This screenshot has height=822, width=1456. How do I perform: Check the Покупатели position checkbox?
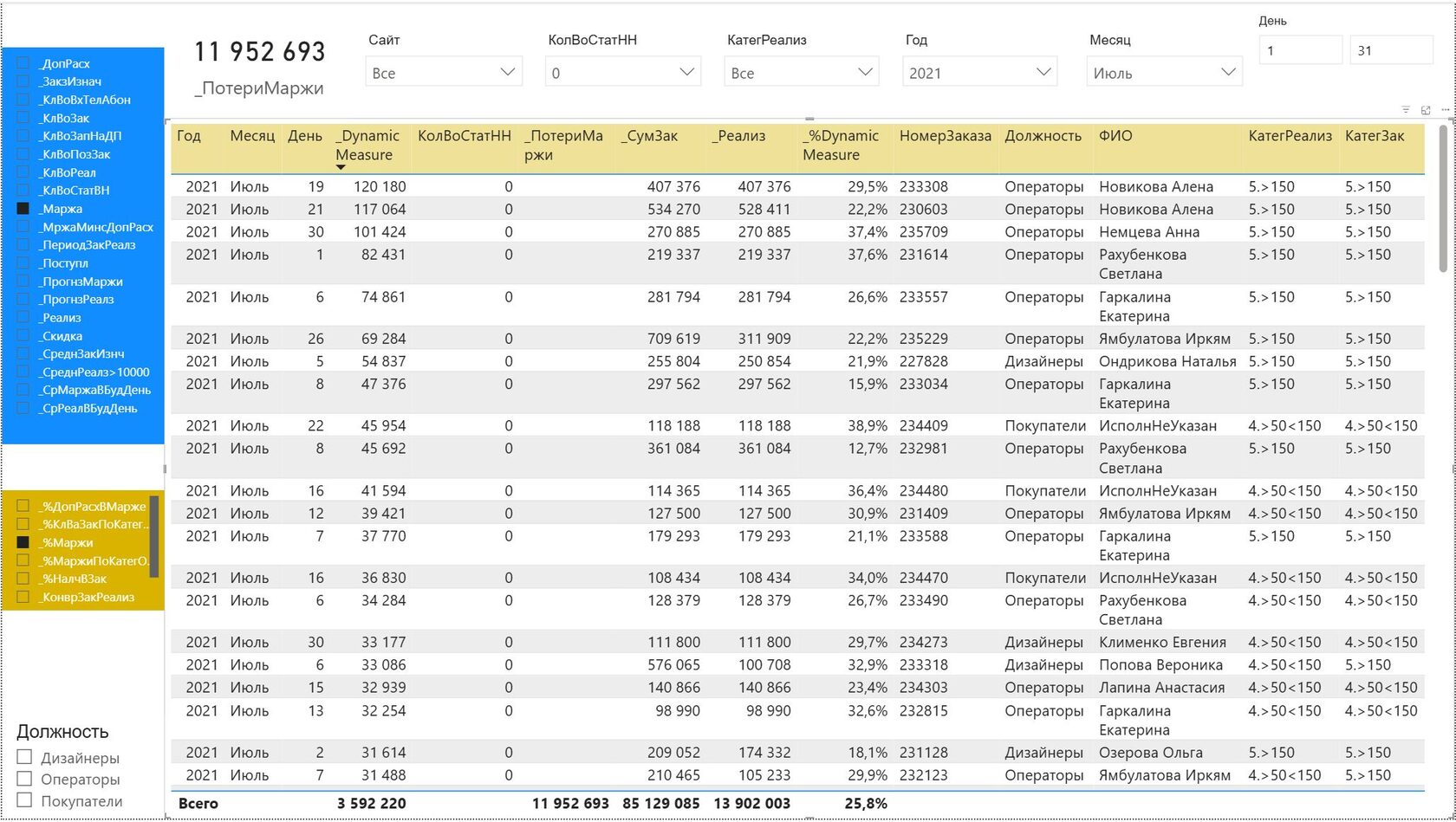pos(24,800)
